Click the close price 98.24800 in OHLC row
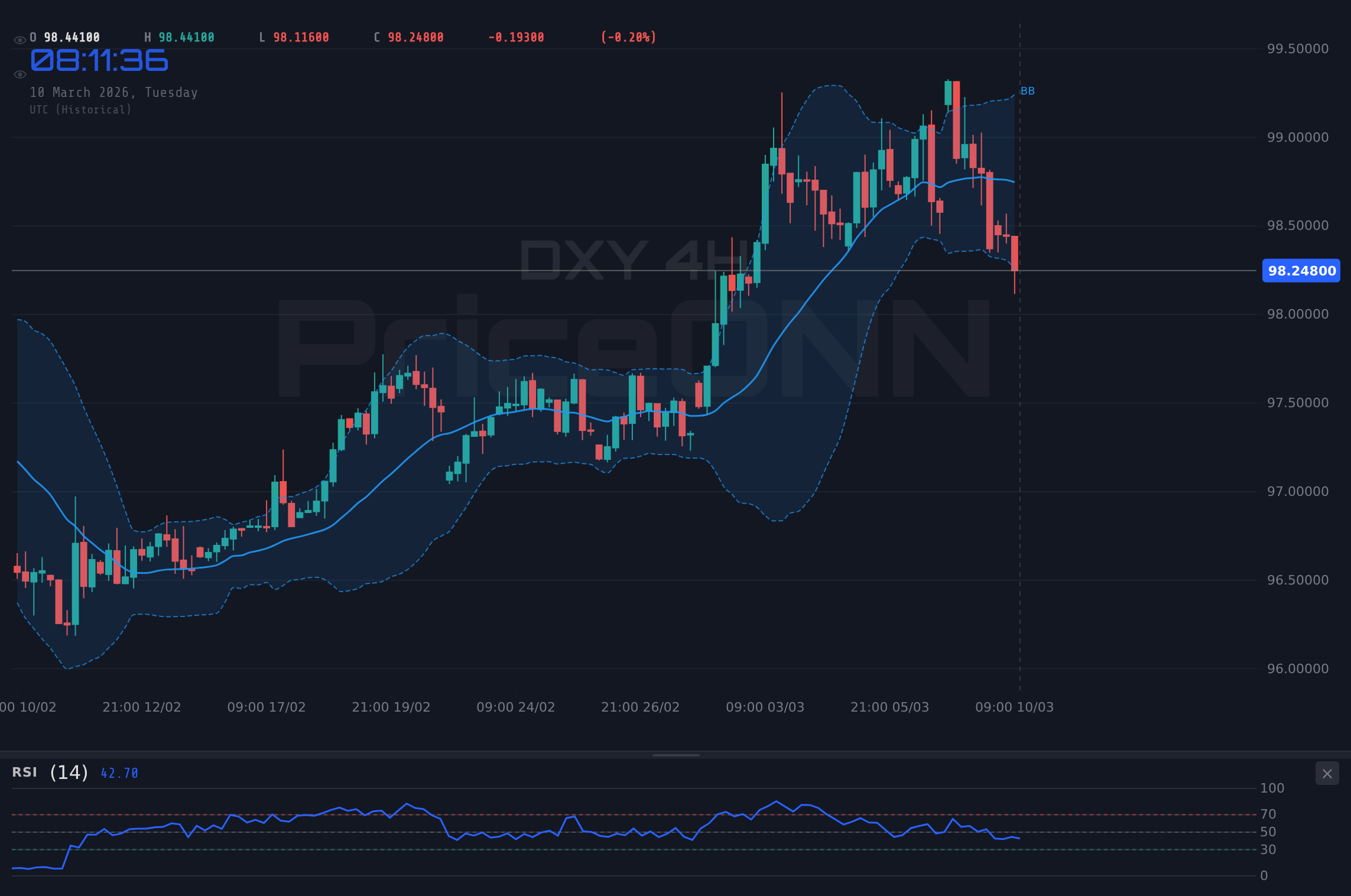 (415, 37)
